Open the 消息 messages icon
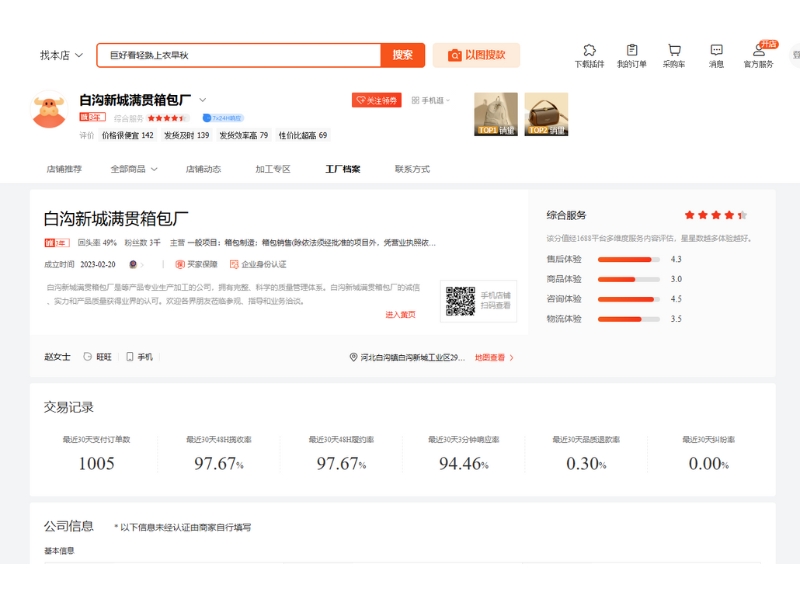Image resolution: width=800 pixels, height=600 pixels. click(716, 50)
